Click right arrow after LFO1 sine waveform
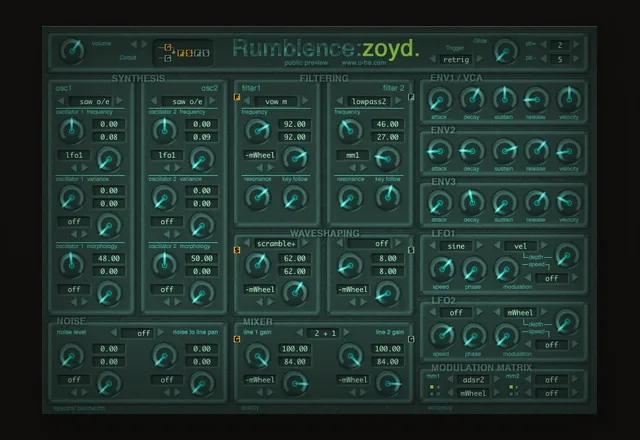The height and width of the screenshot is (440, 640). (480, 245)
